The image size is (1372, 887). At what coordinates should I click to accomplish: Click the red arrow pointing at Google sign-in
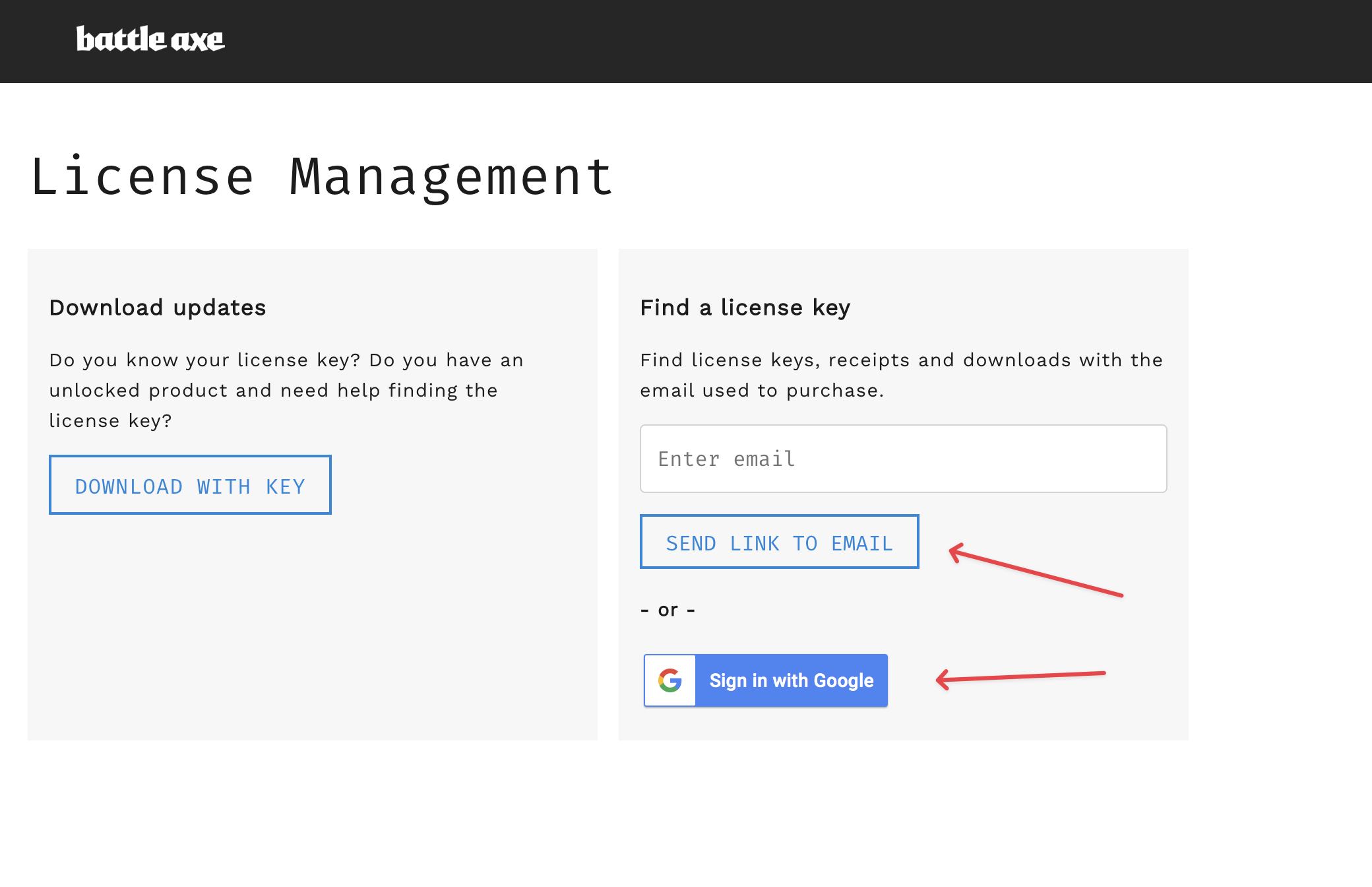click(x=1019, y=677)
